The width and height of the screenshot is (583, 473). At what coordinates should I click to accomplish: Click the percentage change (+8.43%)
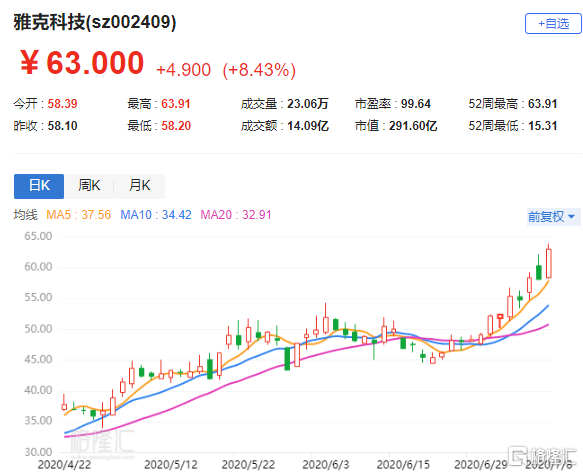coord(259,70)
